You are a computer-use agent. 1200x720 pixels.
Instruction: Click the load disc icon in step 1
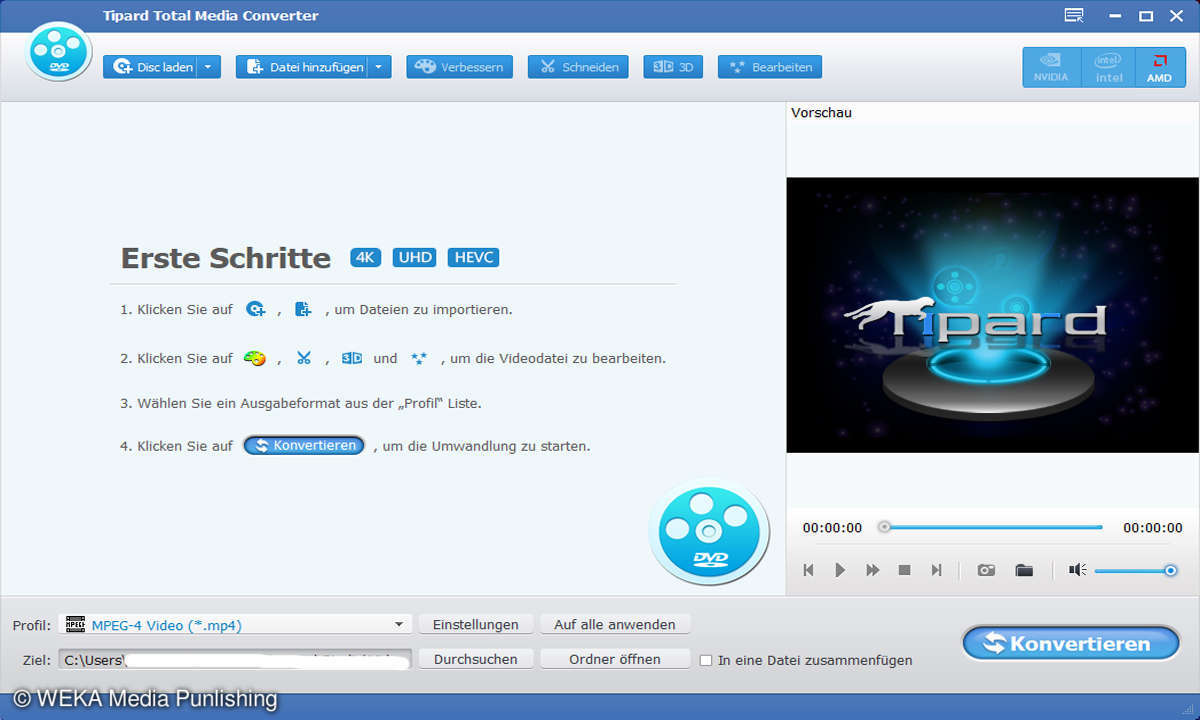[256, 310]
